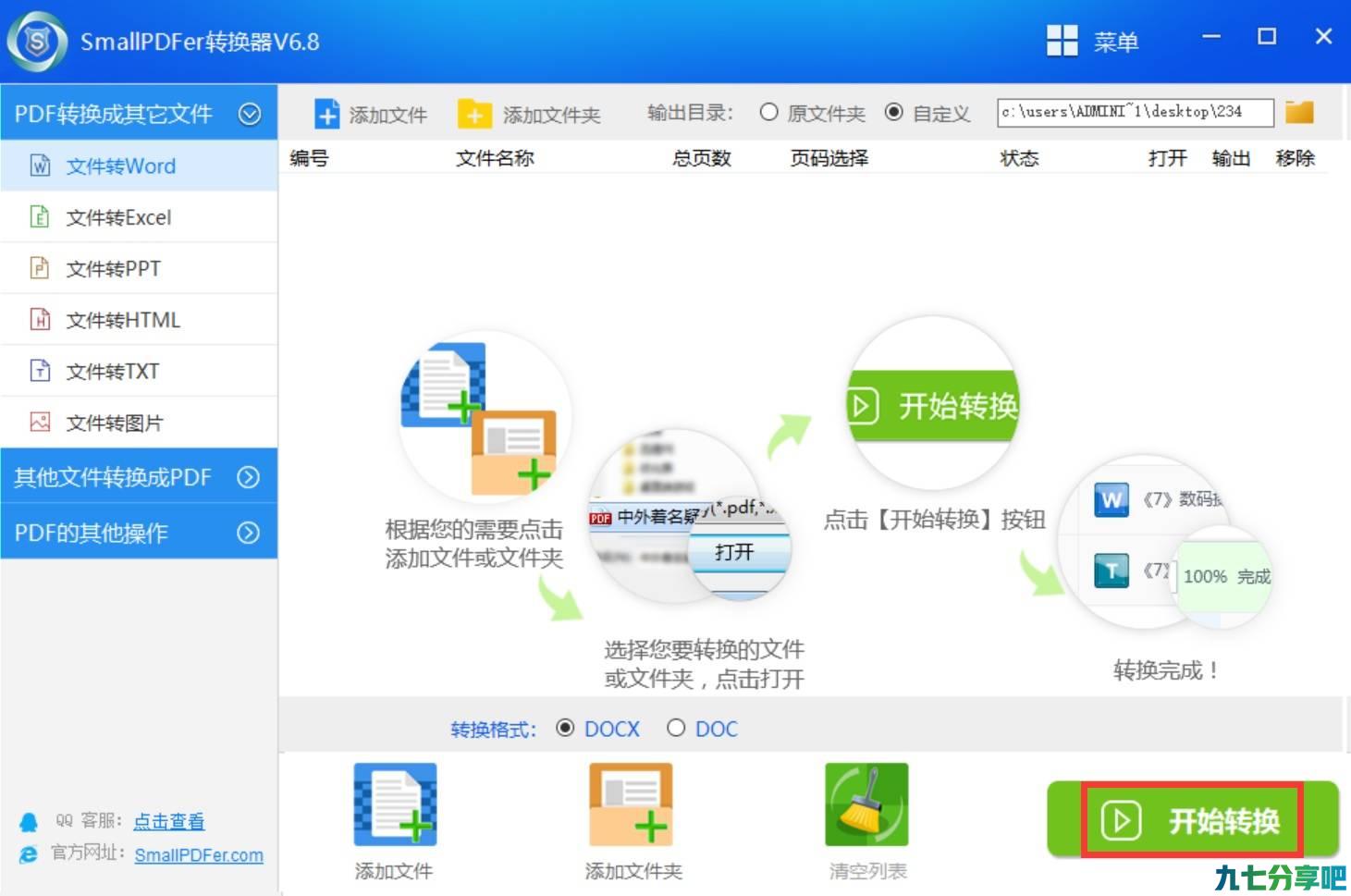The image size is (1351, 896).
Task: Select 文件转TXT in sidebar
Action: (139, 372)
